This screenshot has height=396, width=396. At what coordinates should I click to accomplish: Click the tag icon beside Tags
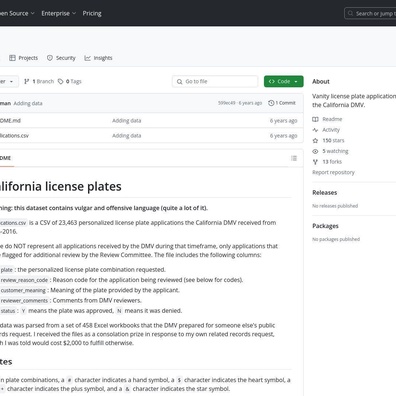coord(61,81)
